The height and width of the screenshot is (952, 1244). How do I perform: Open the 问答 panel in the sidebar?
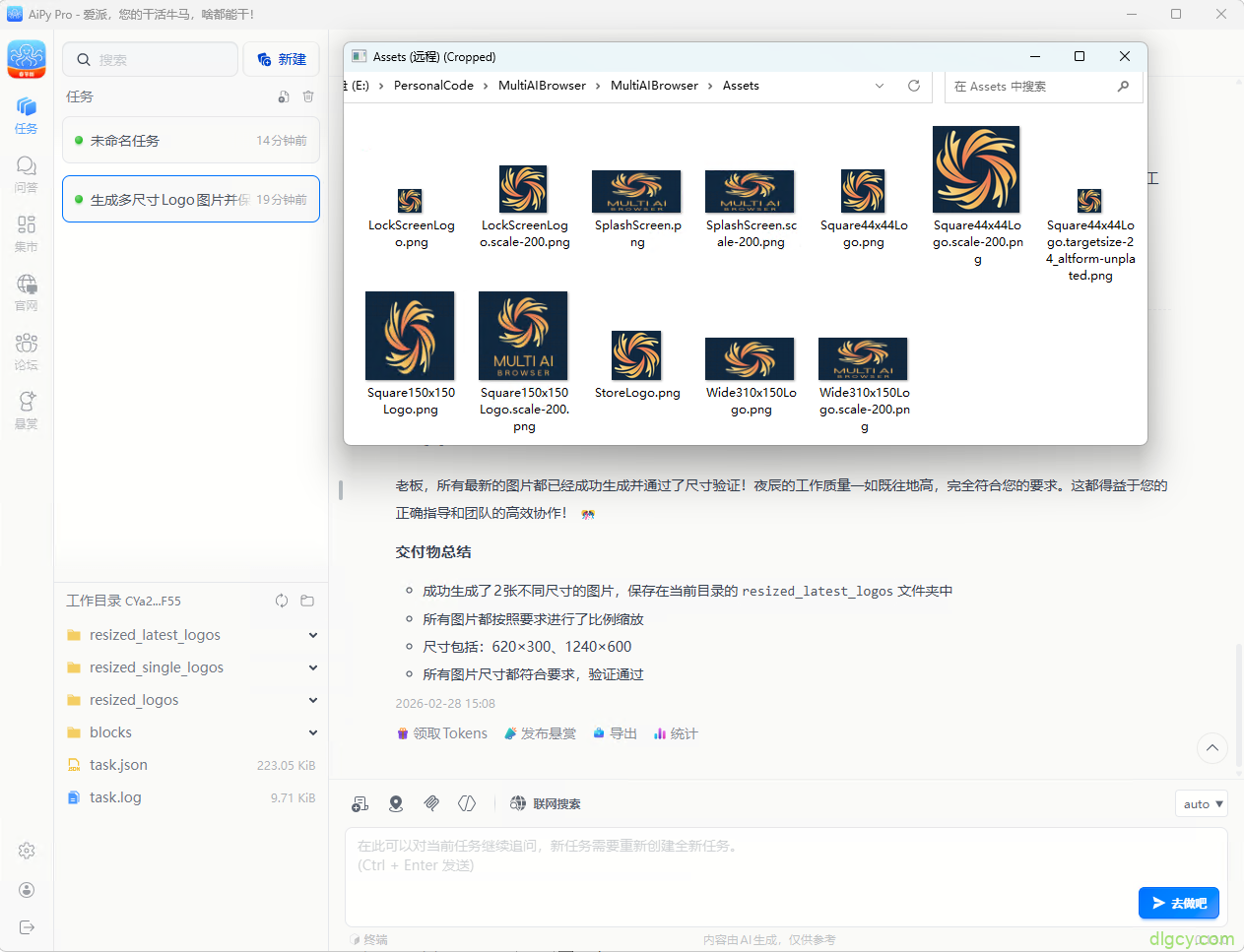[x=26, y=172]
